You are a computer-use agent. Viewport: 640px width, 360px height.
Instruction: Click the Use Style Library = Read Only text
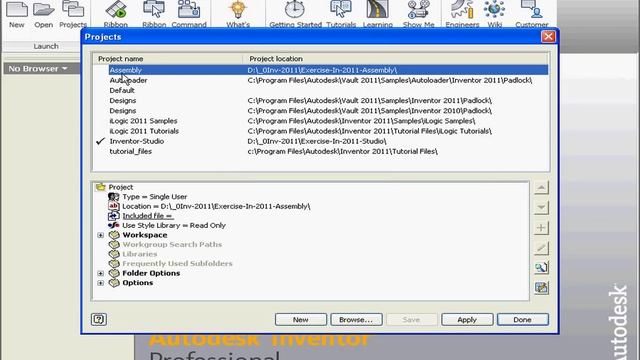174,225
